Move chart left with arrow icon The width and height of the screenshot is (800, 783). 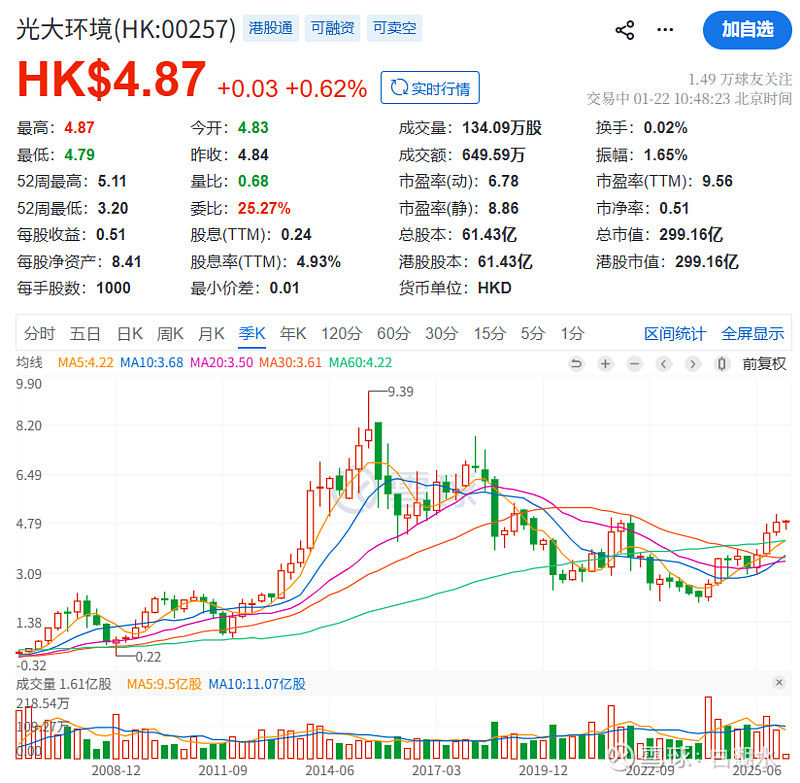tap(663, 364)
